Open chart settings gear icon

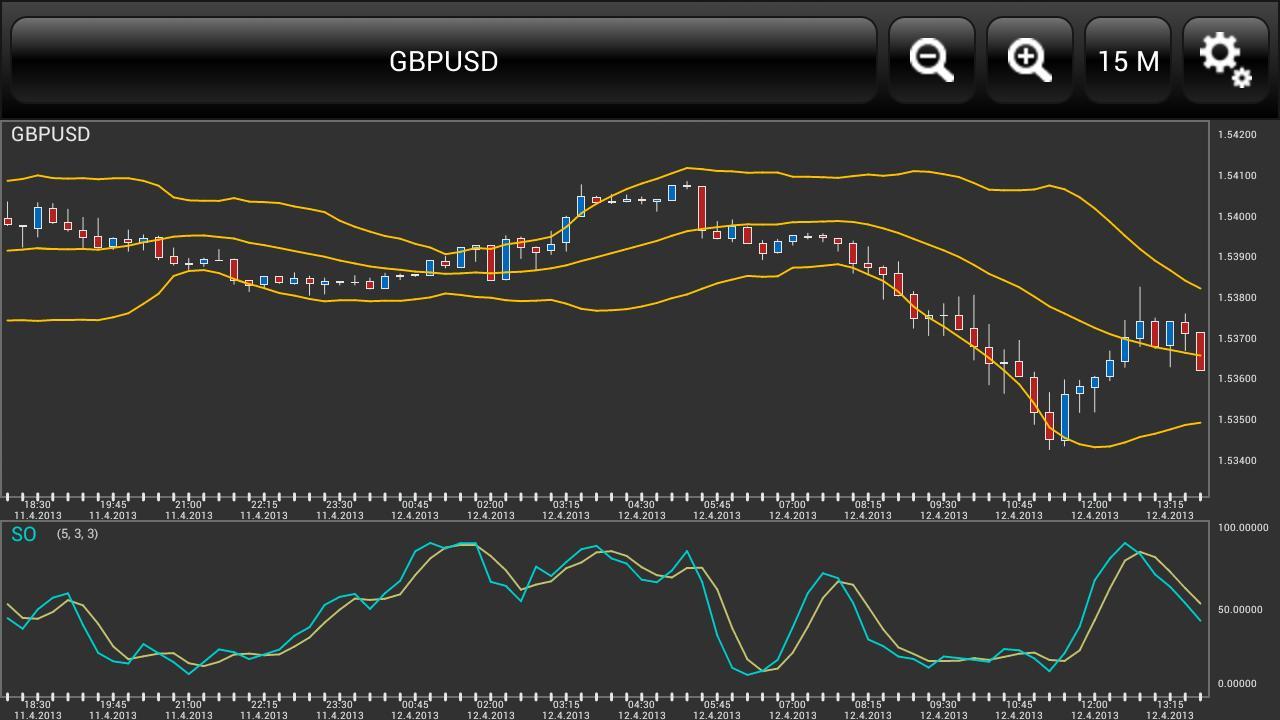pyautogui.click(x=1226, y=60)
